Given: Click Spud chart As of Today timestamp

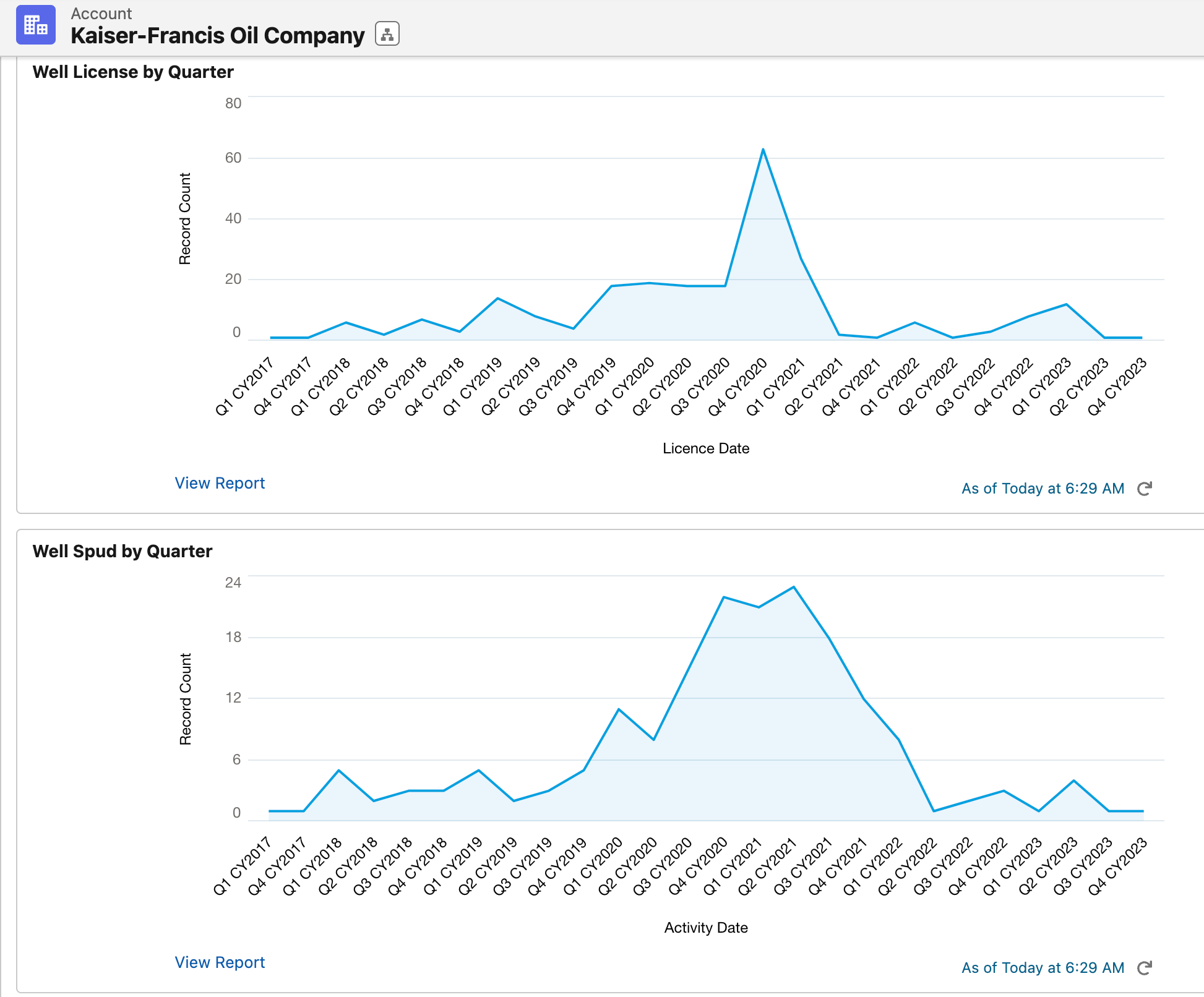Looking at the screenshot, I should [1043, 968].
